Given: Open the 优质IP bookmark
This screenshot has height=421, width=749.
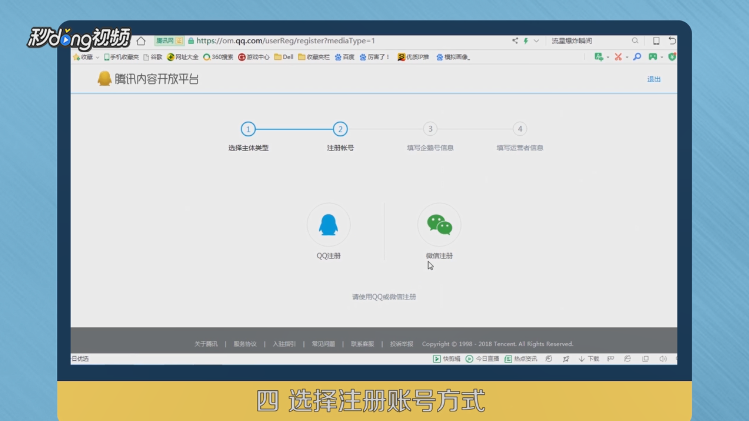Looking at the screenshot, I should point(413,57).
